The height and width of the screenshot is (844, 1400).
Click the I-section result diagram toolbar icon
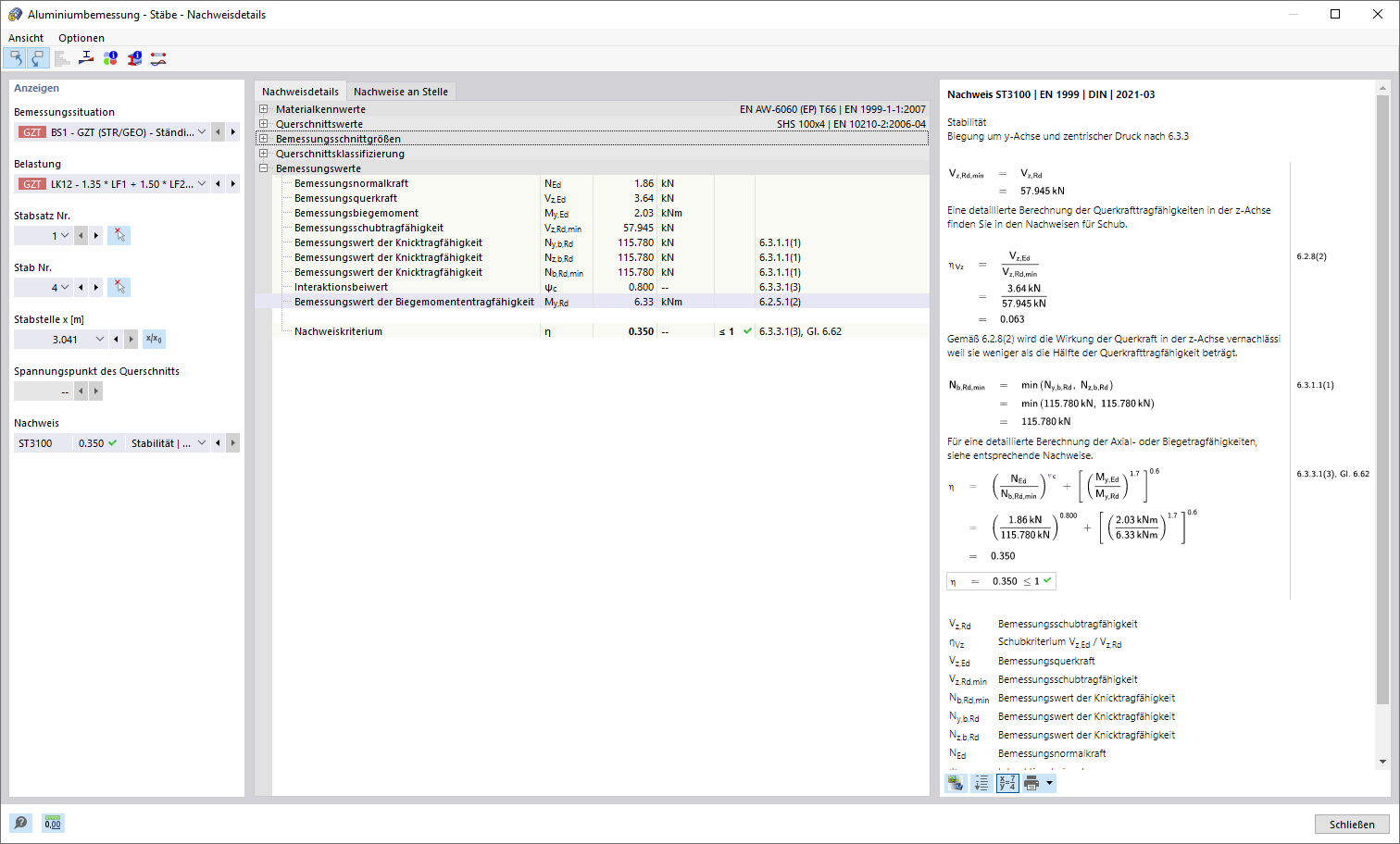coord(86,58)
